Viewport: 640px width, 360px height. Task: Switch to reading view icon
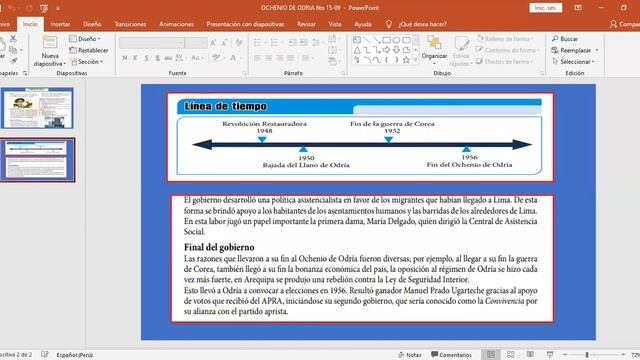coord(530,355)
